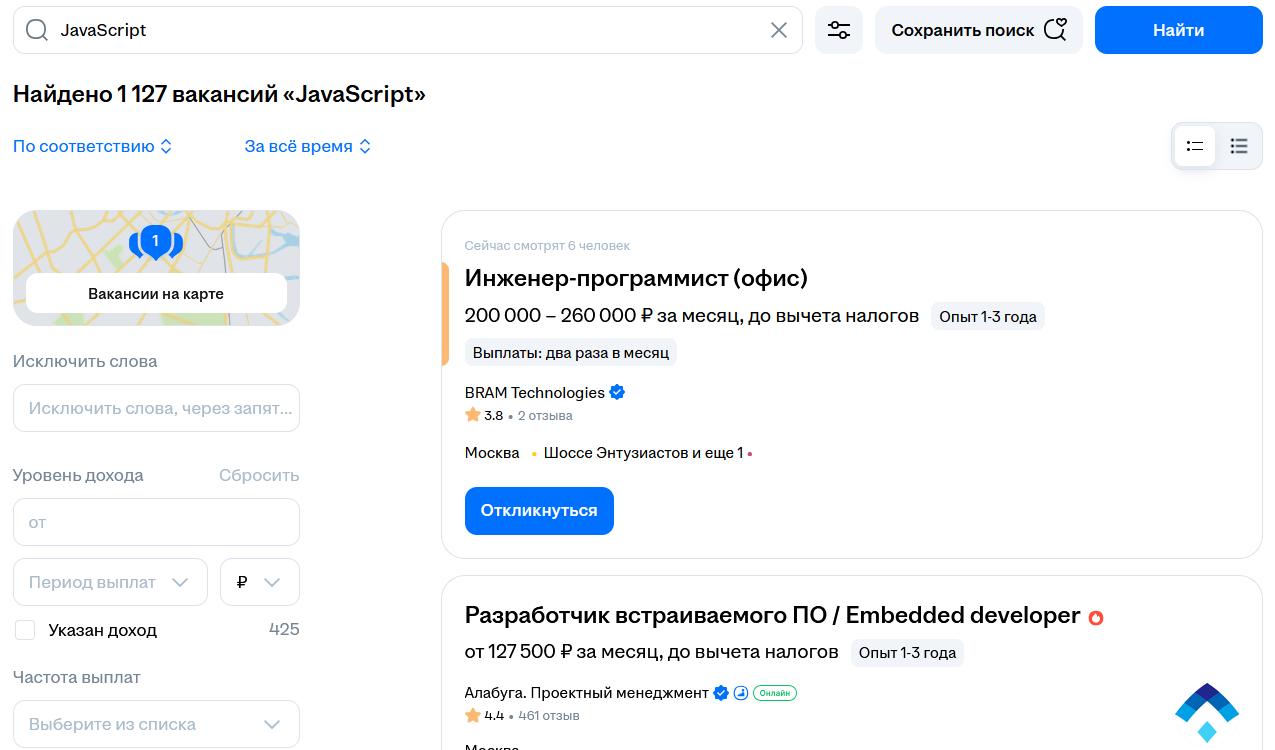Click the Исключить слова input field
The width and height of the screenshot is (1275, 750).
(x=156, y=407)
